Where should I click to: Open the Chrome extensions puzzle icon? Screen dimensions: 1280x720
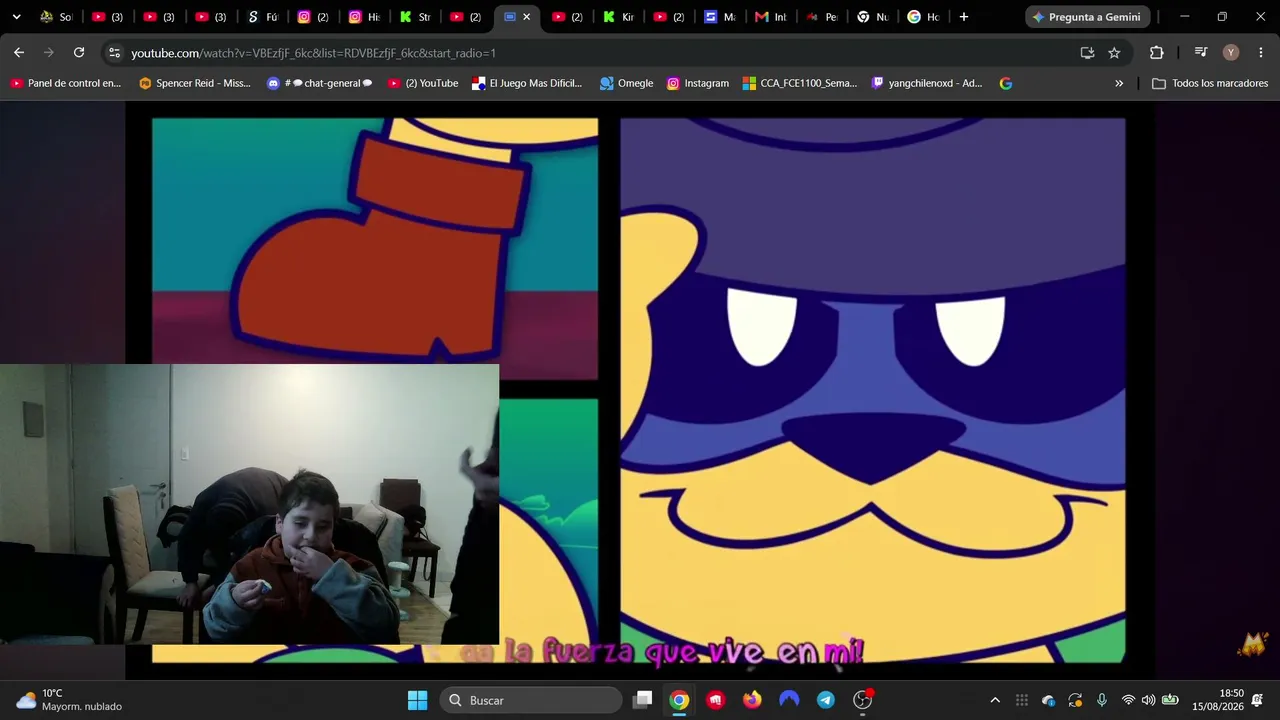[1157, 53]
